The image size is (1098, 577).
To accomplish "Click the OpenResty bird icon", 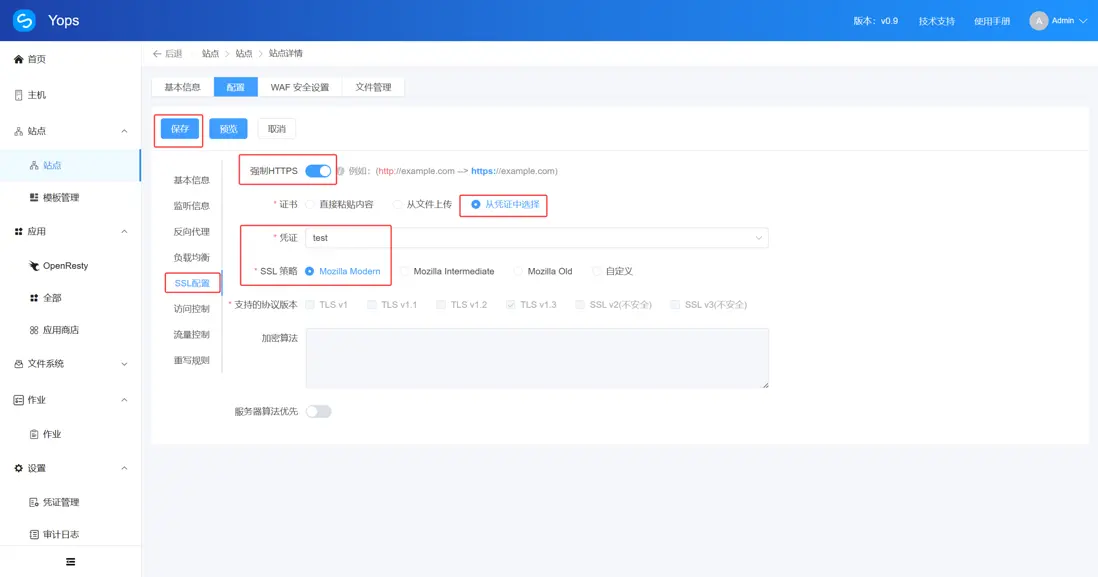I will point(34,266).
